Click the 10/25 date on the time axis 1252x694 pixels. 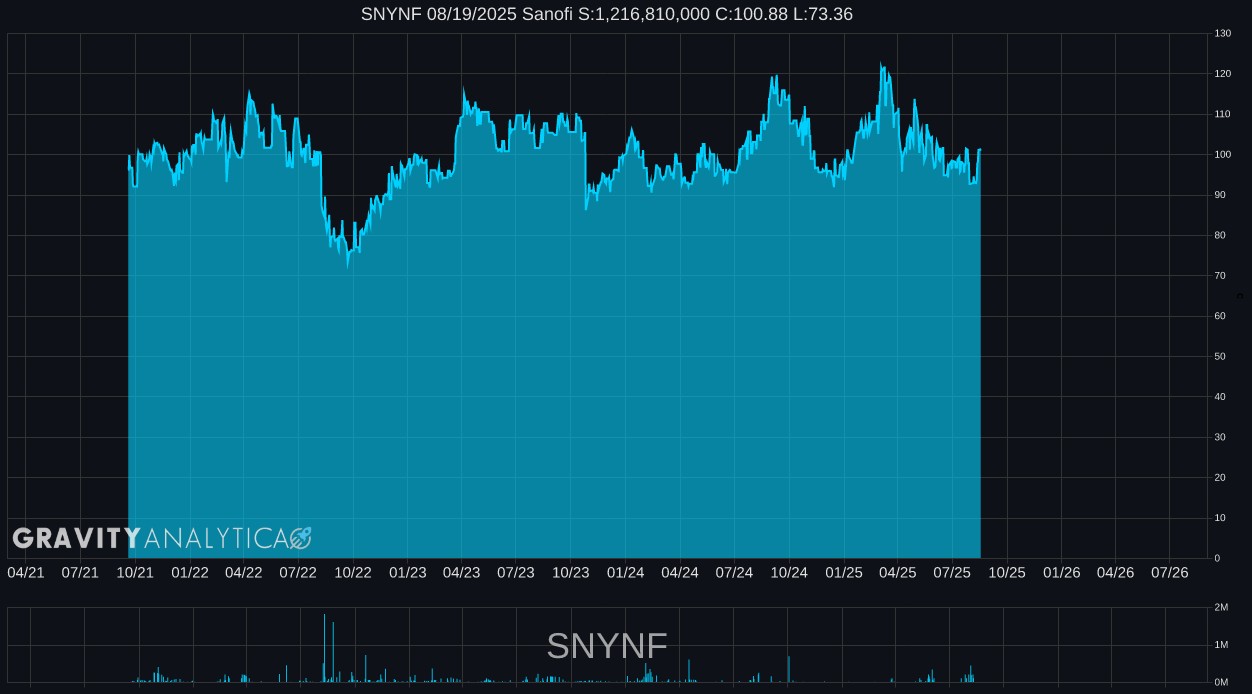pos(1007,572)
